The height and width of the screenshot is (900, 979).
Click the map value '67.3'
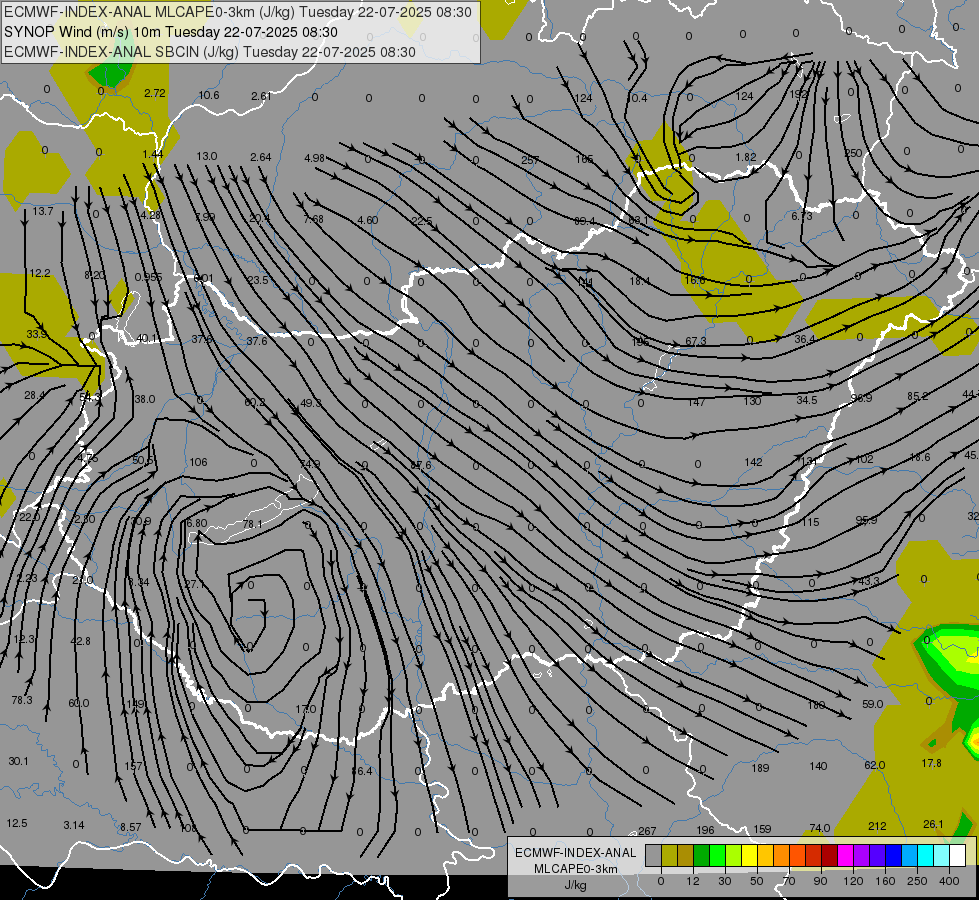coord(696,341)
